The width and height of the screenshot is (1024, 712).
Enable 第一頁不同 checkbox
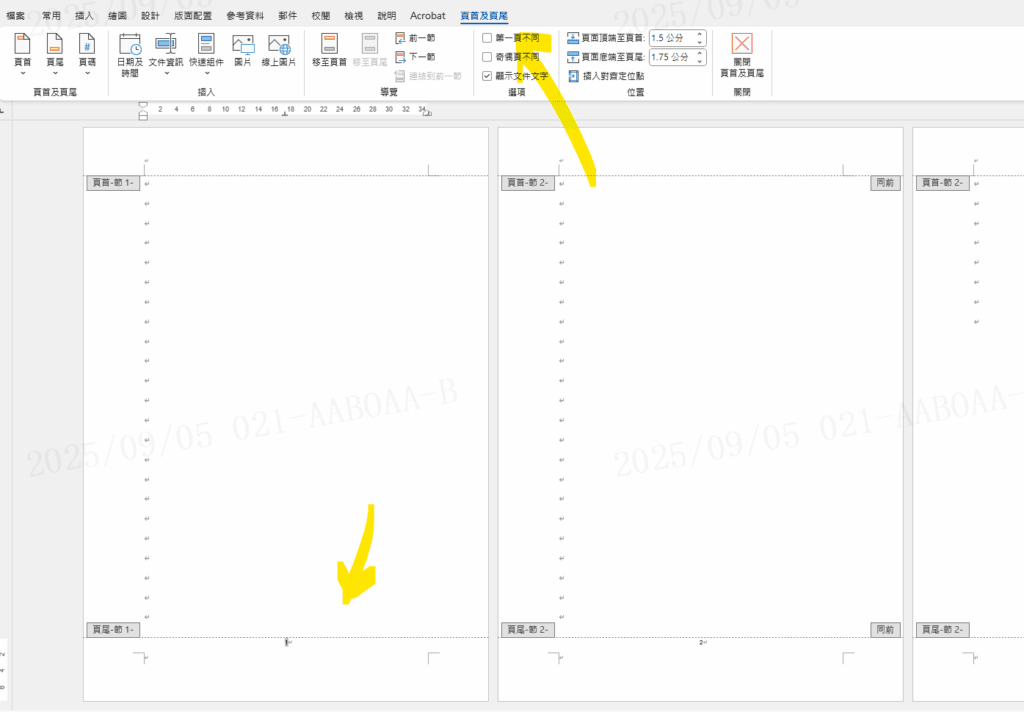click(487, 38)
